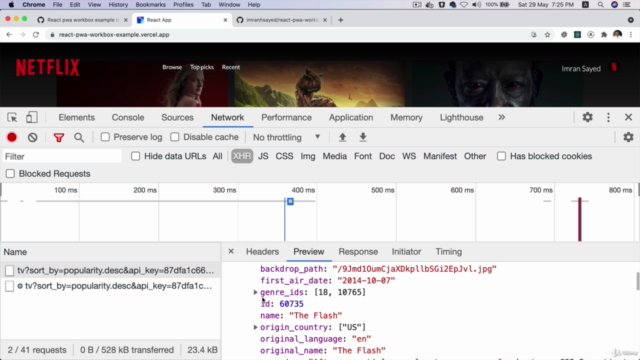The width and height of the screenshot is (640, 360).
Task: Show the Timing tab of request
Action: pos(449,252)
